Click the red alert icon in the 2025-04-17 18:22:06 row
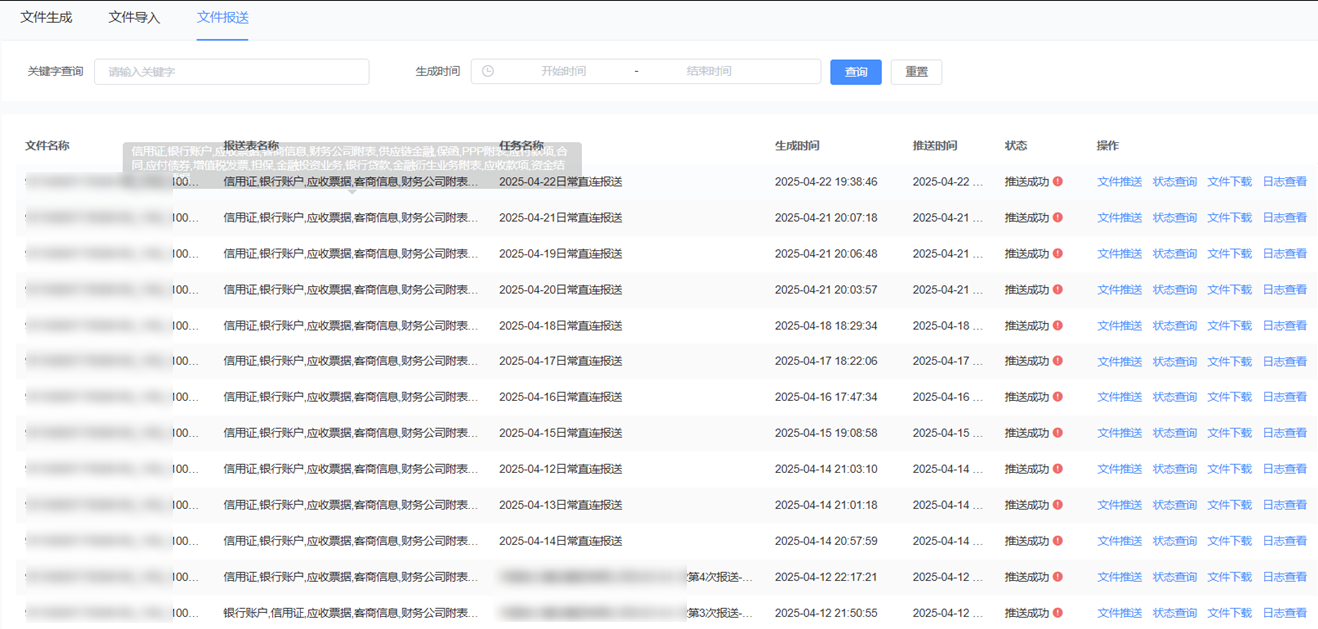Viewport: 1318px width, 629px height. coord(1058,362)
